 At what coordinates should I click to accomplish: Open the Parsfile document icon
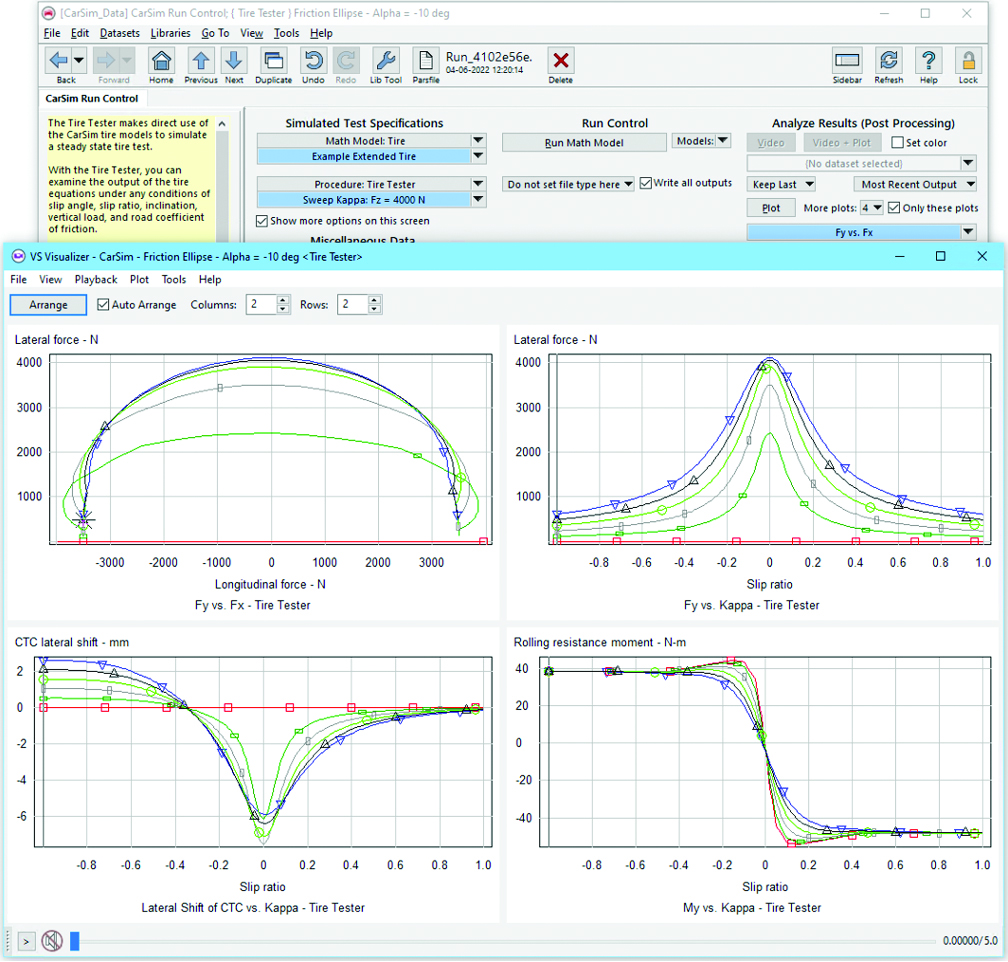pos(426,61)
